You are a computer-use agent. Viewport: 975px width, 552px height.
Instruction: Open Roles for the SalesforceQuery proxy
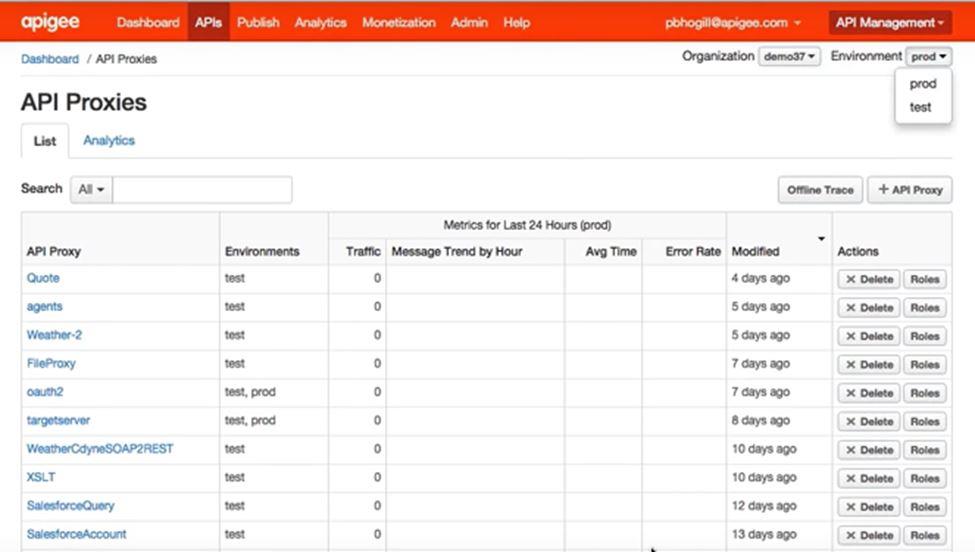(925, 507)
